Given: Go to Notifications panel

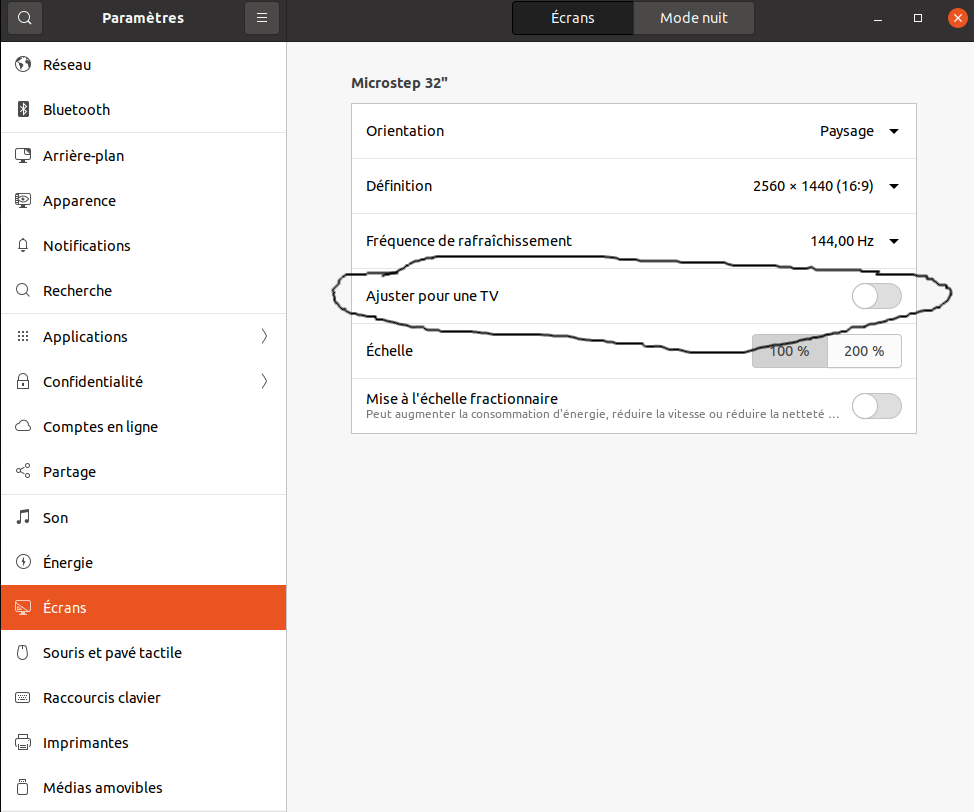Looking at the screenshot, I should [x=143, y=245].
